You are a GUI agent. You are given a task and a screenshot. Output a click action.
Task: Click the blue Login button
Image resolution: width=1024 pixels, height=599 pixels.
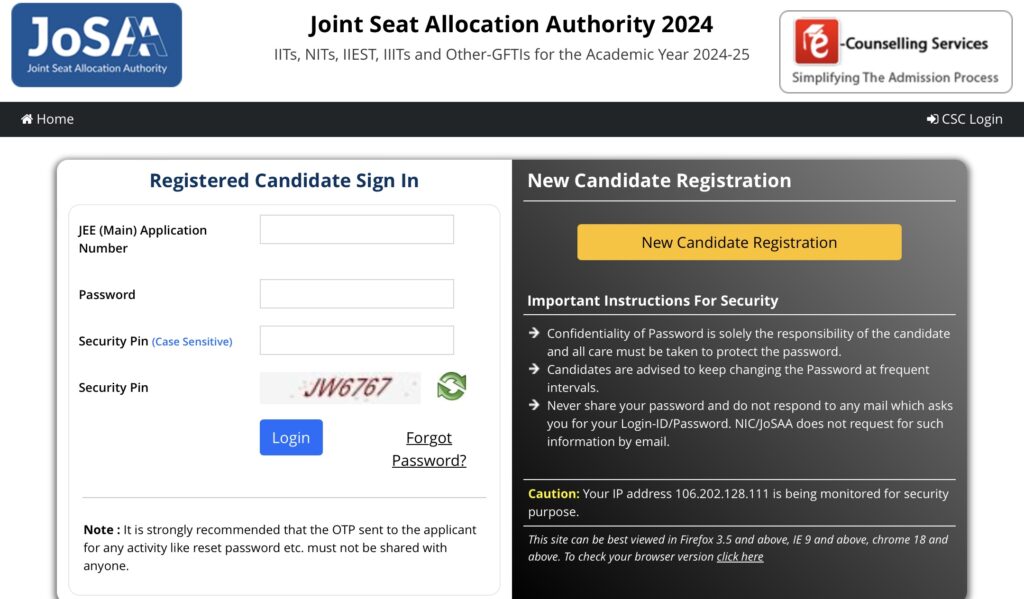[291, 437]
